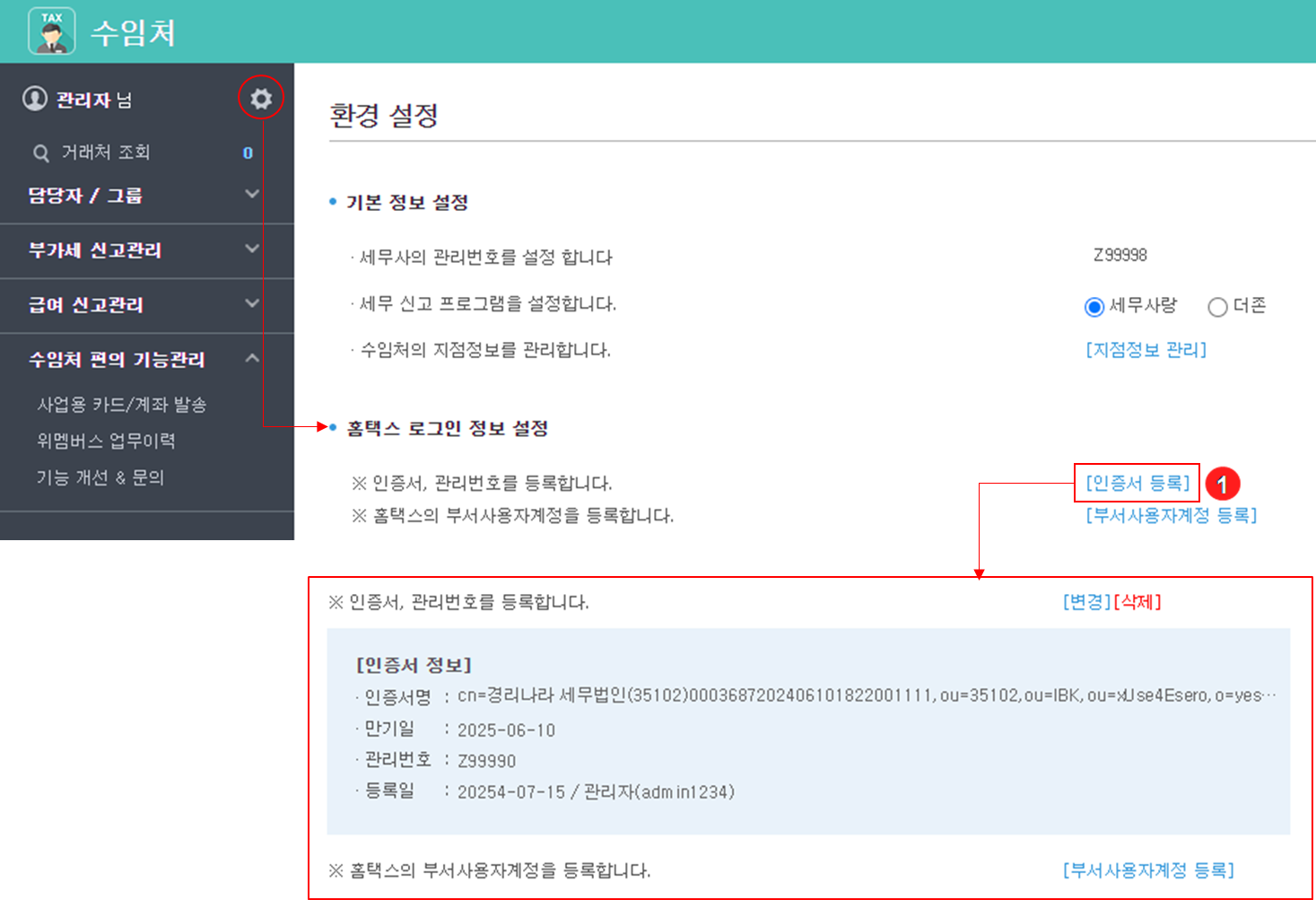Select the 세무사랑 radio button
This screenshot has height=900, width=1316.
pos(1094,307)
